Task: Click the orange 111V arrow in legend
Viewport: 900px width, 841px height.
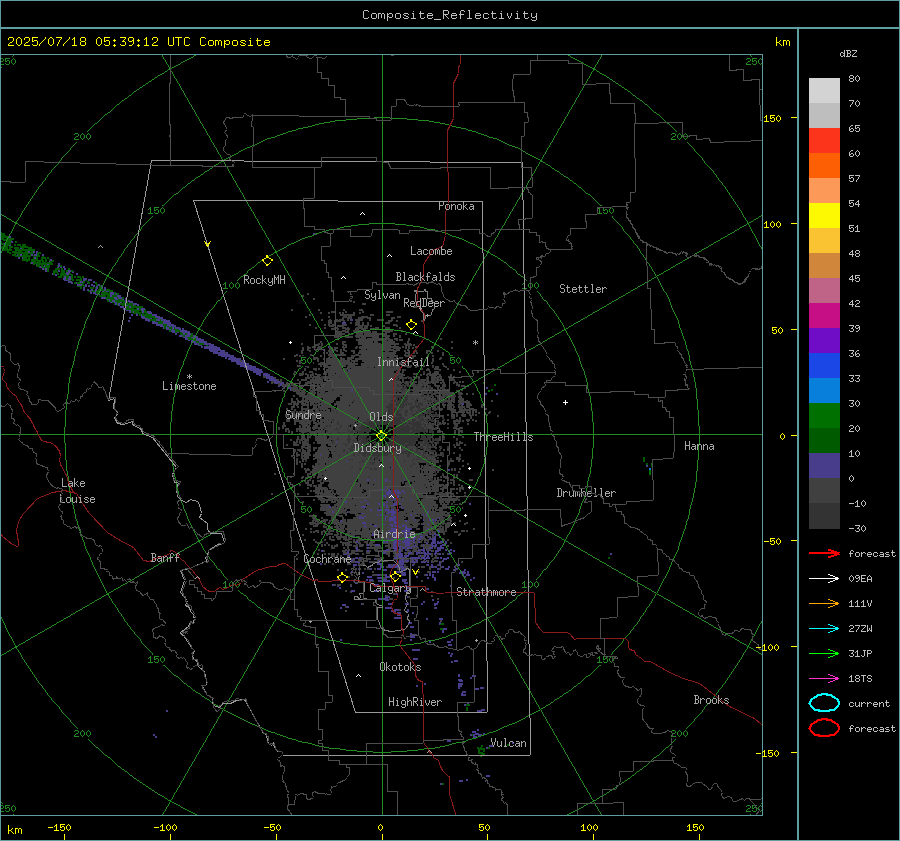Action: 824,603
